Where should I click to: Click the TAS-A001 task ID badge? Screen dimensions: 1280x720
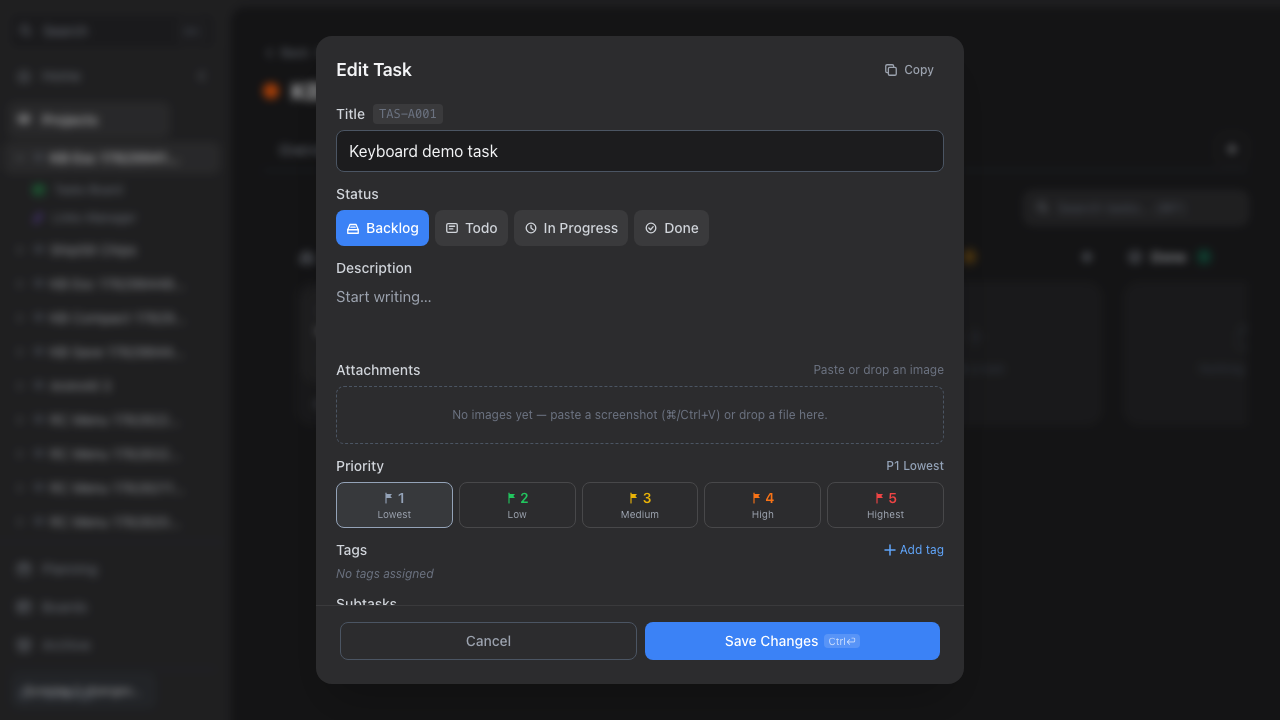408,114
